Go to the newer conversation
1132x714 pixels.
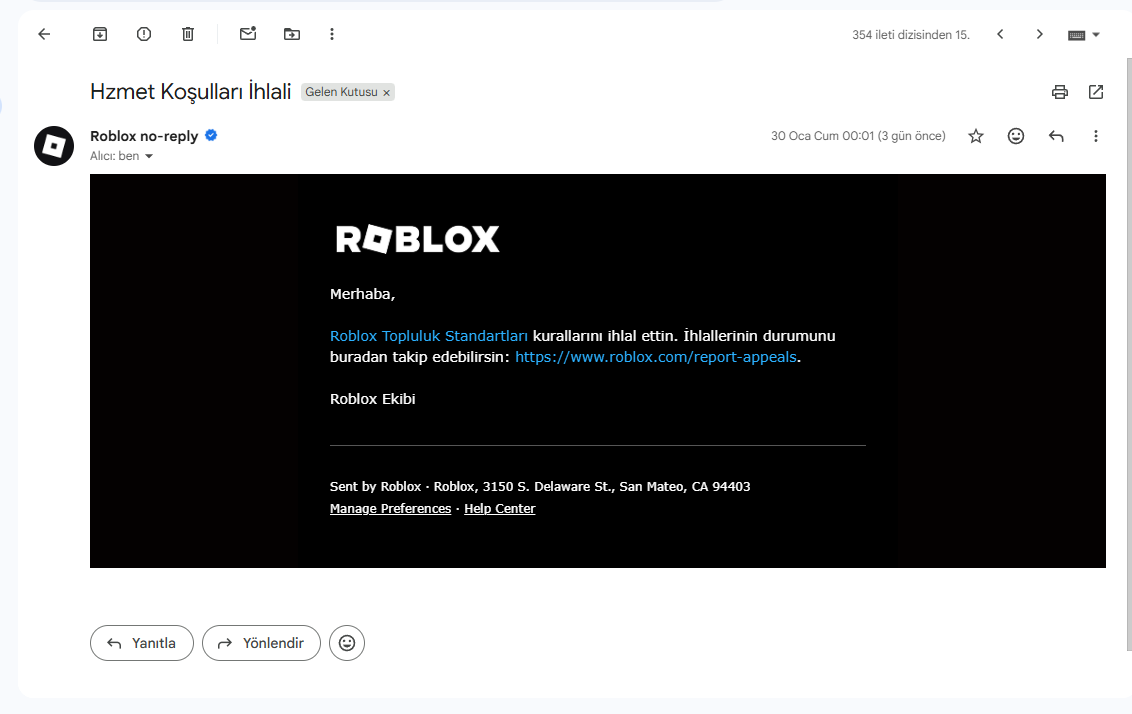(x=1000, y=34)
